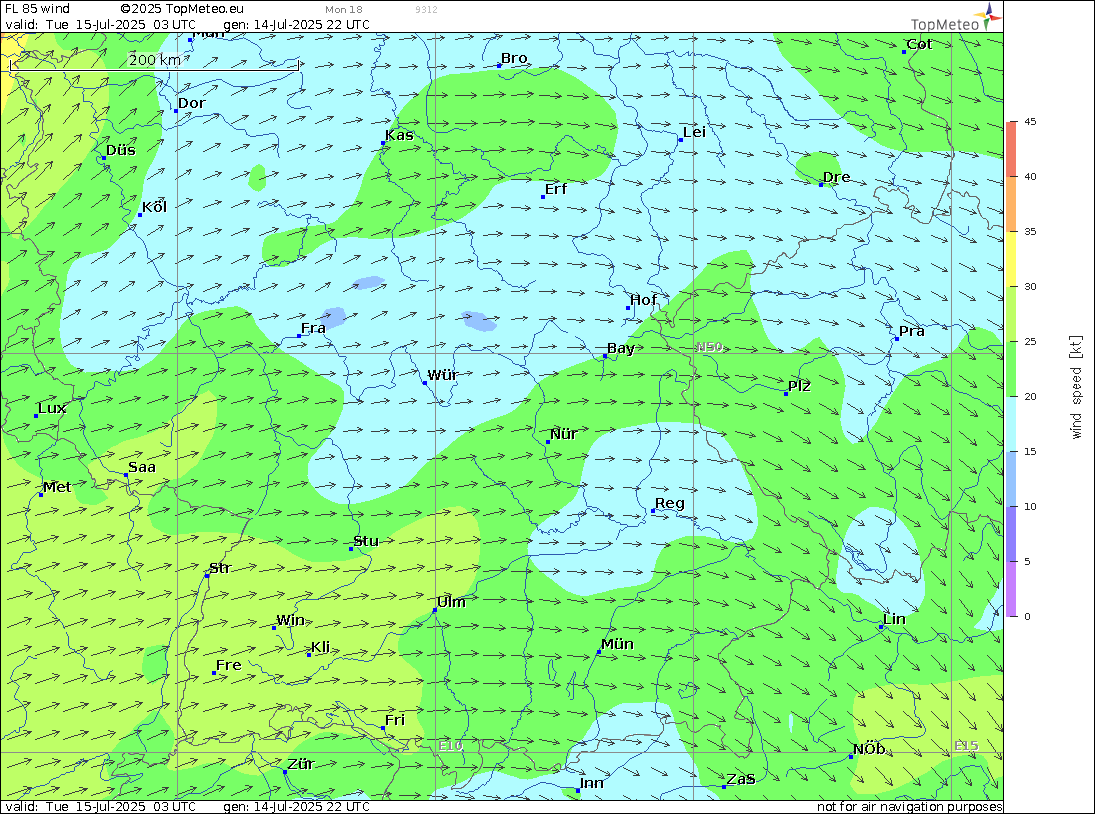Click the bottom valid Tue 15-Jul-2025 timestamp
The image size is (1095, 814).
pos(101,806)
